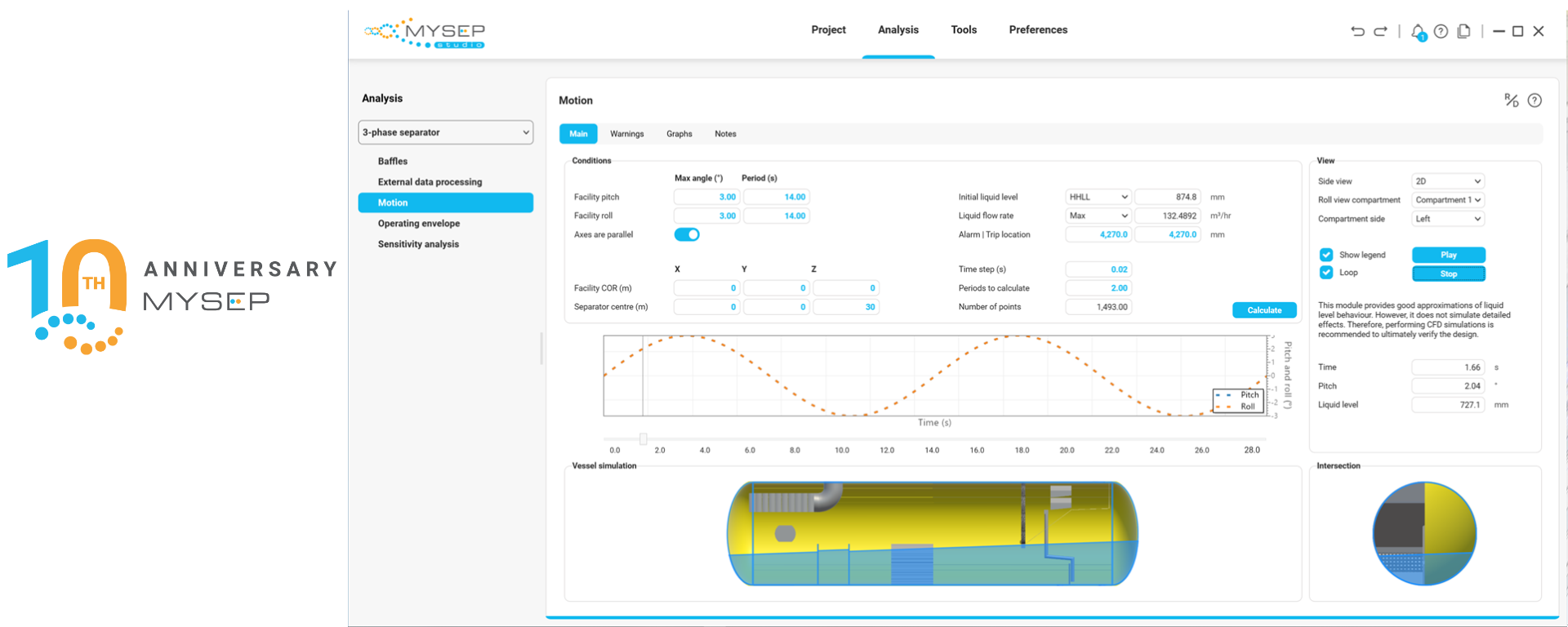Open Side view 2D dropdown
The image size is (1568, 627).
tap(1448, 181)
